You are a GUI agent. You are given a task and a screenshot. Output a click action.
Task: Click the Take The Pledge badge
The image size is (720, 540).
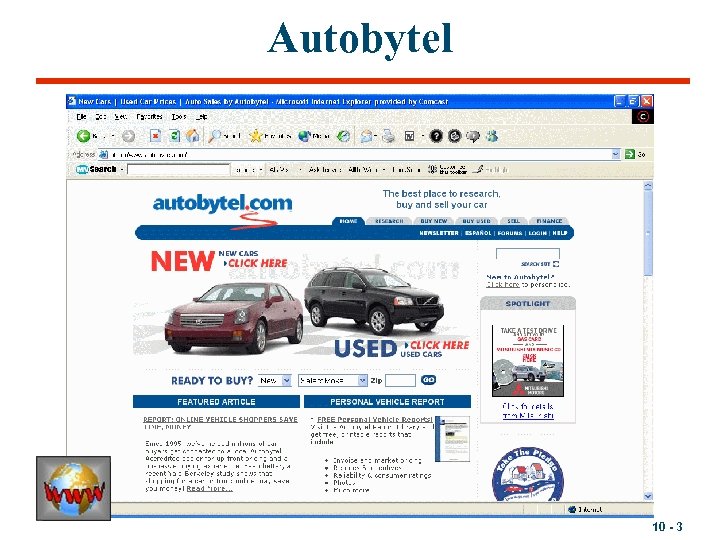(x=528, y=475)
